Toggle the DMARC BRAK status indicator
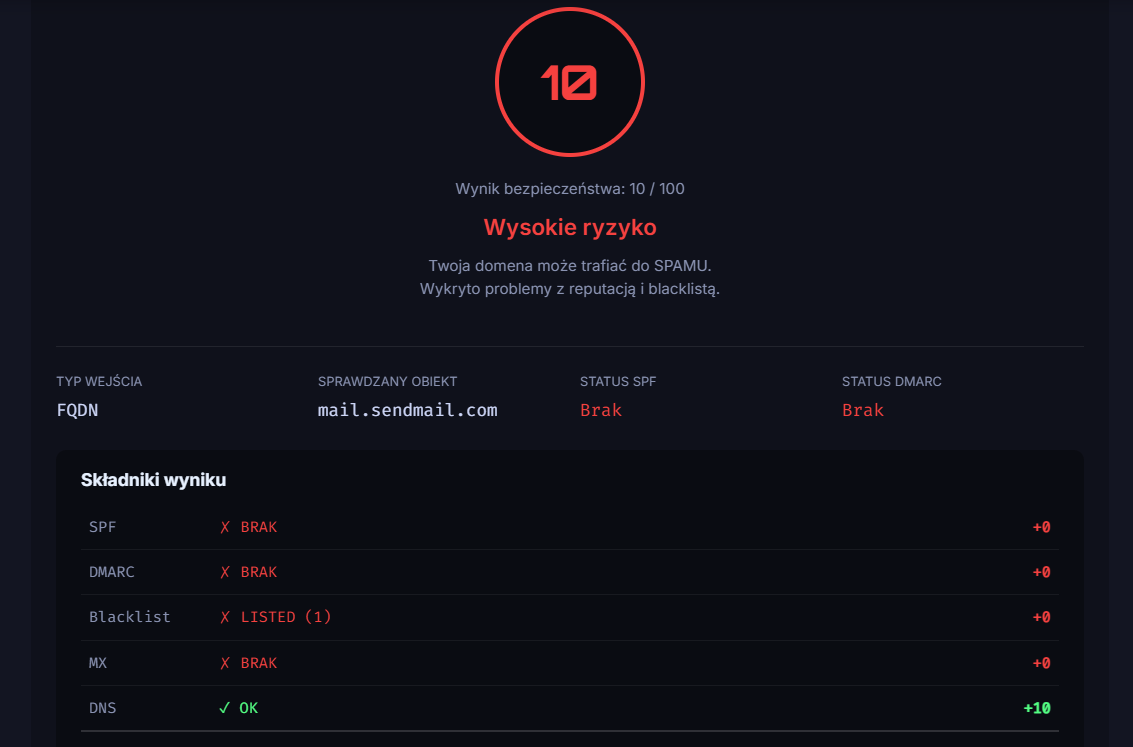The height and width of the screenshot is (747, 1133). point(258,571)
